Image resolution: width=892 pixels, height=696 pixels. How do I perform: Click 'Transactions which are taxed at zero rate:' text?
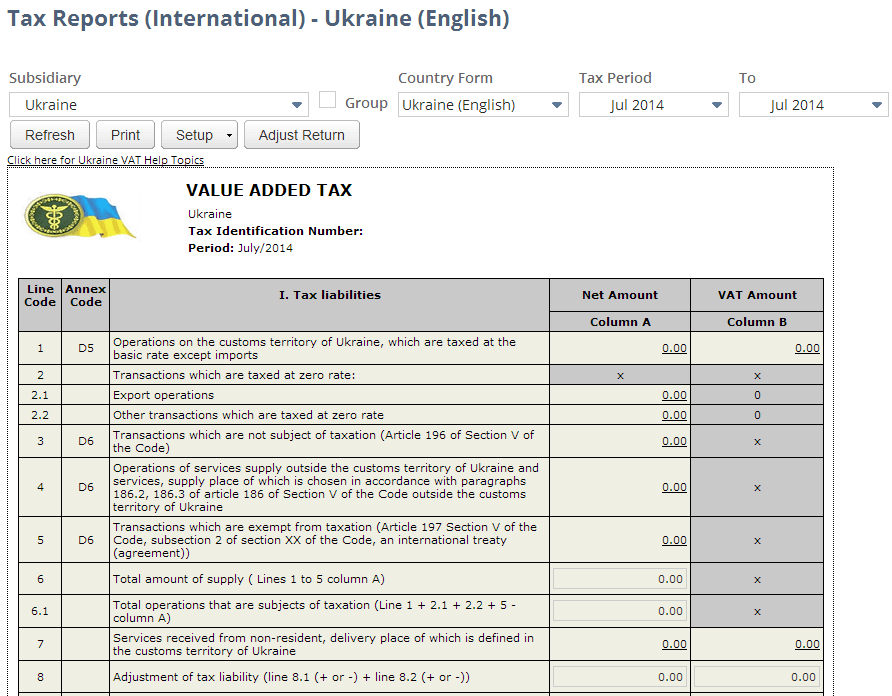point(234,375)
